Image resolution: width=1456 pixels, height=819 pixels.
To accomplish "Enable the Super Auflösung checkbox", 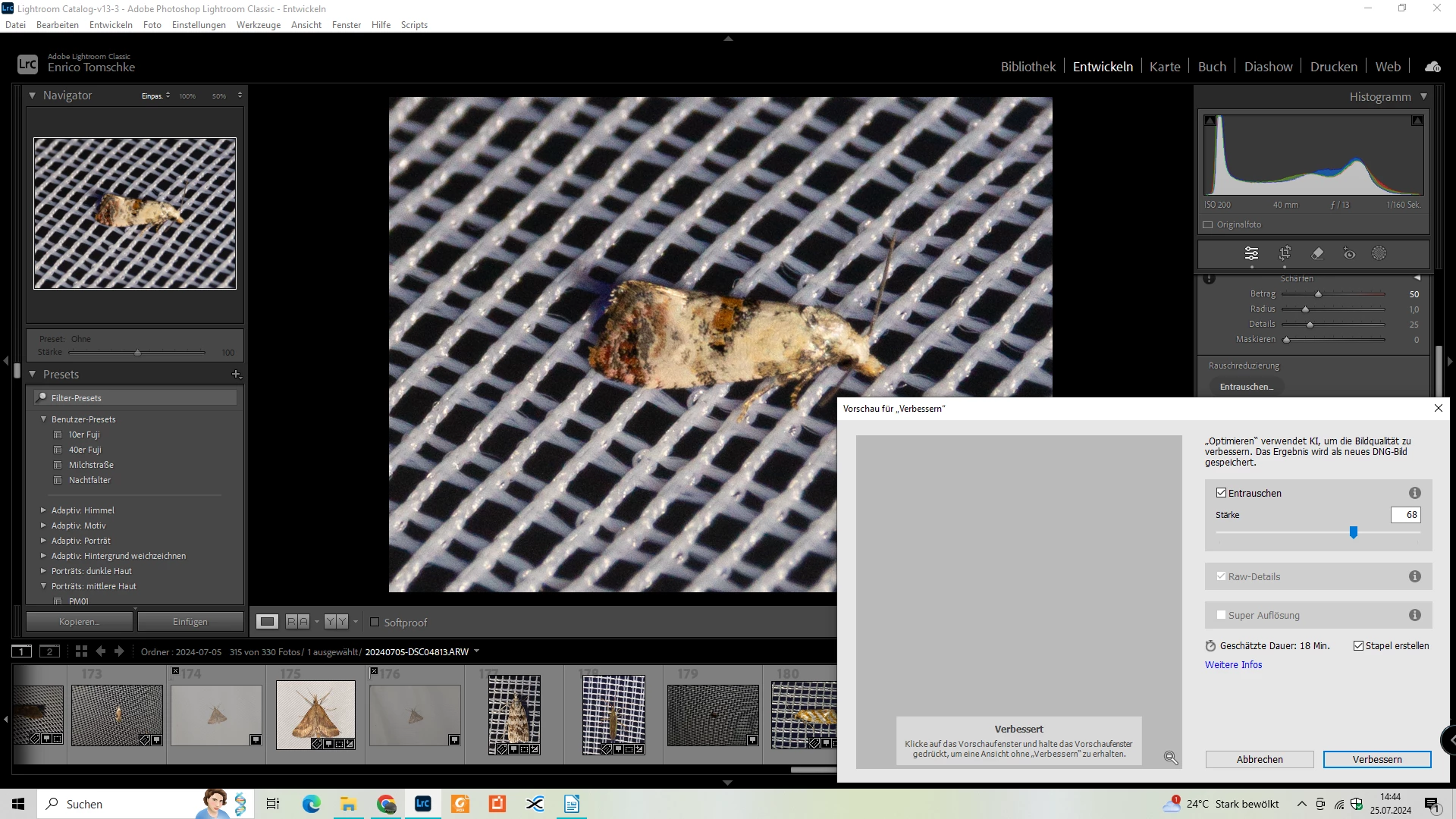I will [x=1221, y=615].
